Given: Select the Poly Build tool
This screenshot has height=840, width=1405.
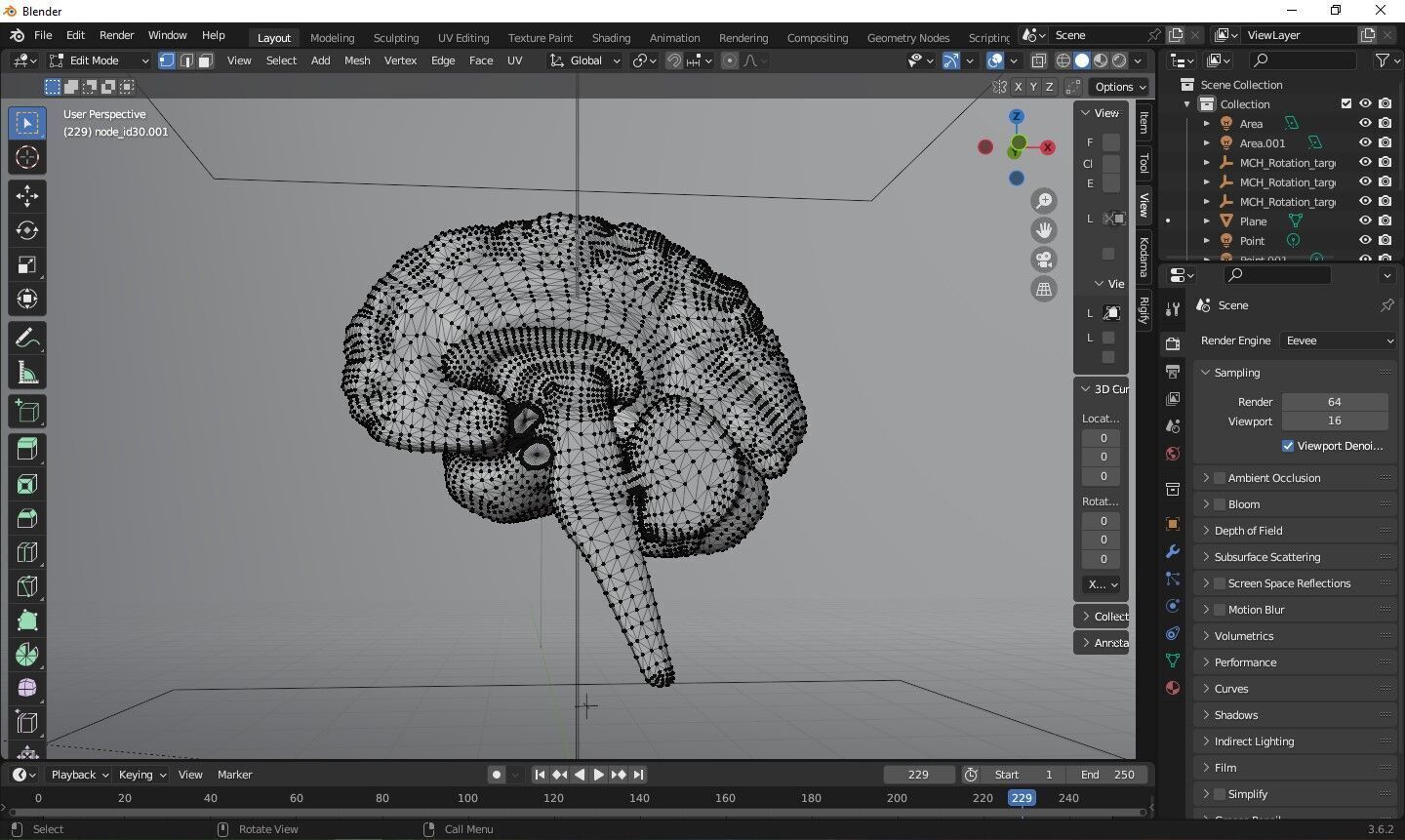Looking at the screenshot, I should pyautogui.click(x=27, y=621).
